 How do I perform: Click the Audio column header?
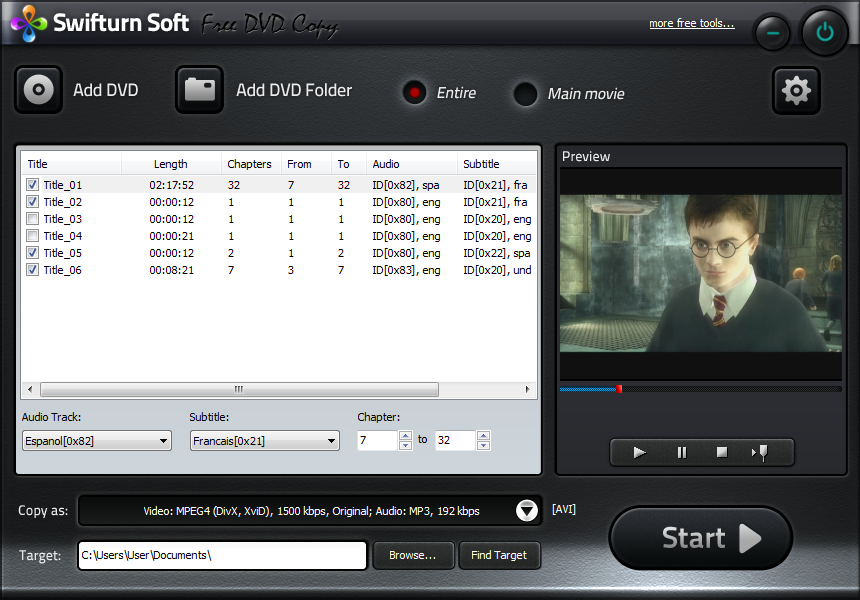point(411,164)
